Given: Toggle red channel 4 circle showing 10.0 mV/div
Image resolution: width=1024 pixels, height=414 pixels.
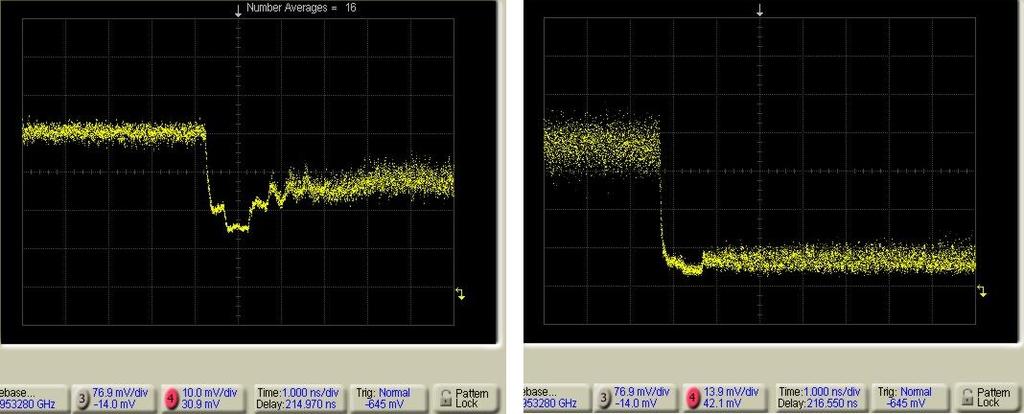Looking at the screenshot, I should pyautogui.click(x=172, y=398).
